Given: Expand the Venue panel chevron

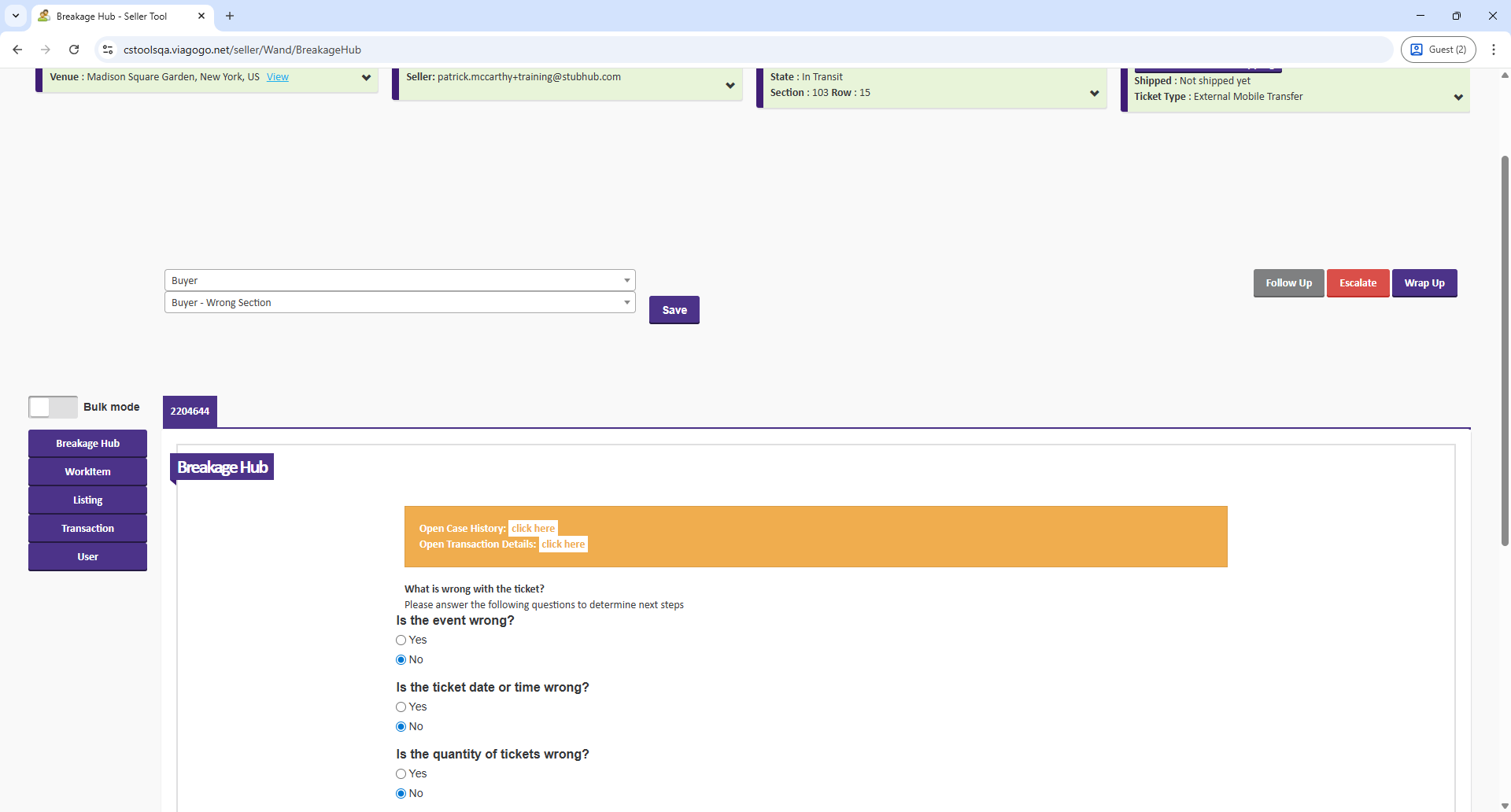Looking at the screenshot, I should [366, 78].
